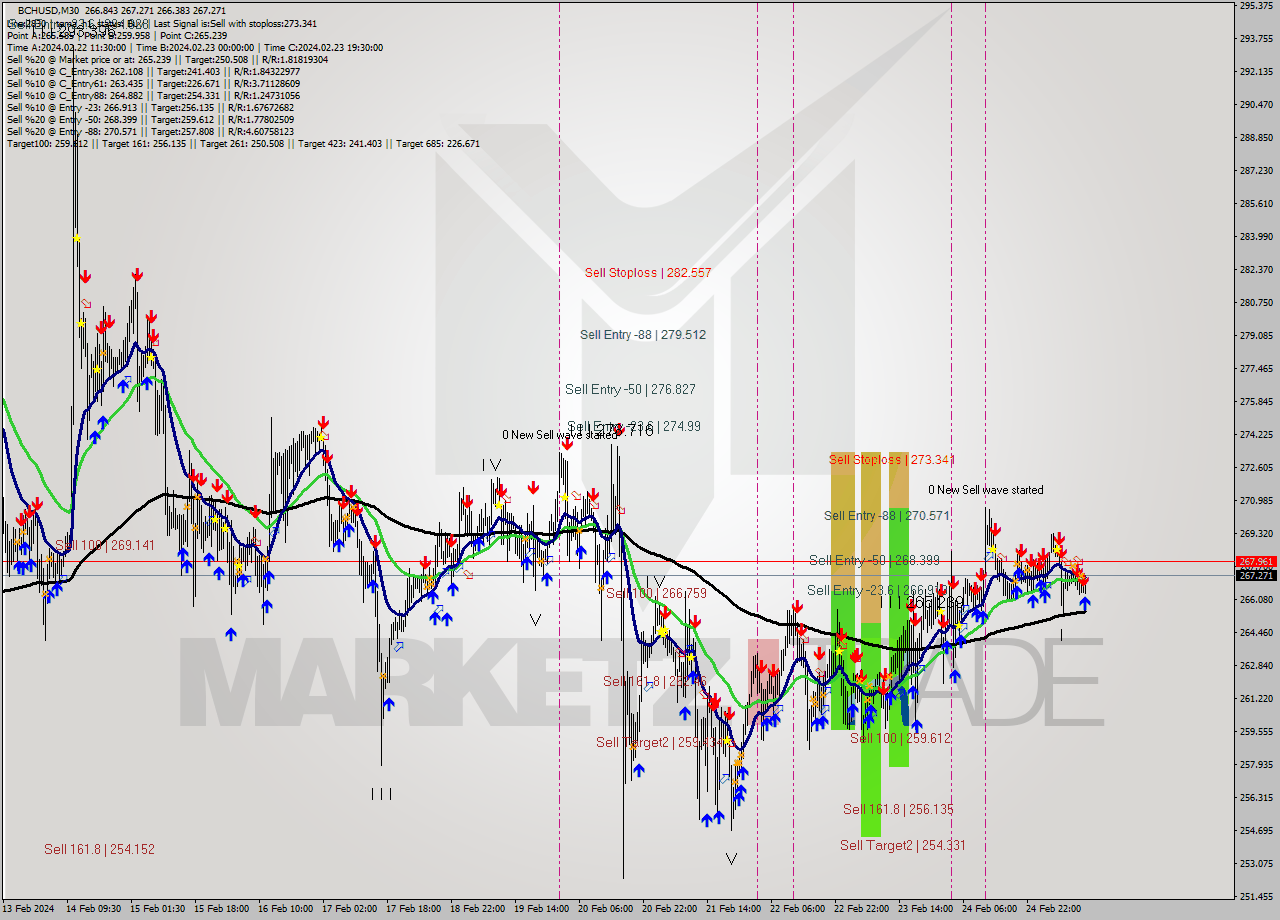
Task: Select the 'Sell %10 @ C_Entry88: 264.882' line
Action: (x=153, y=95)
